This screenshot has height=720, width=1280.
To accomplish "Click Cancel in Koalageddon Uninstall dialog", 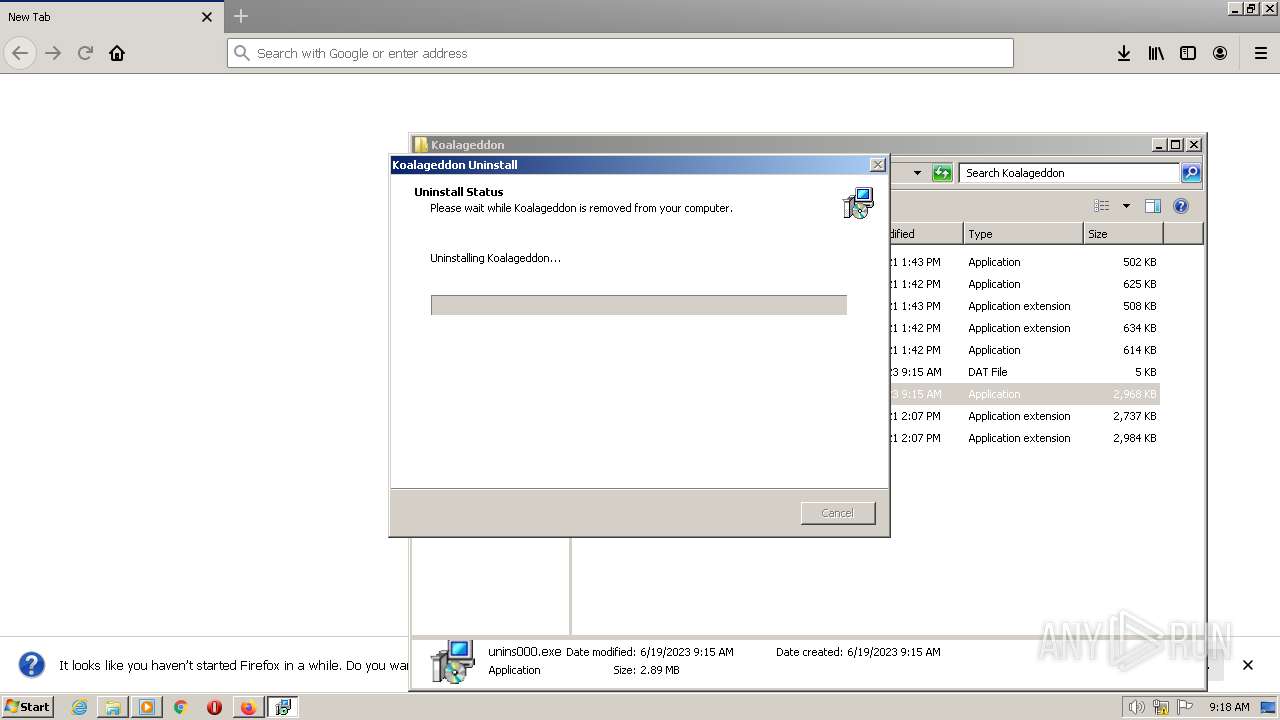I will pos(838,513).
